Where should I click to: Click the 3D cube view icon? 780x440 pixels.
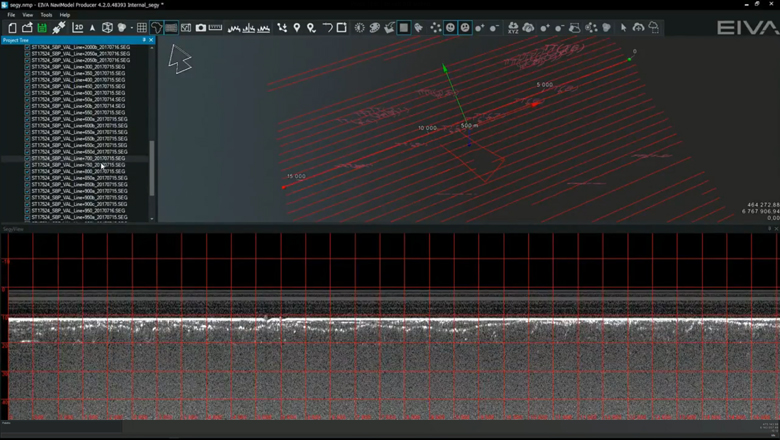(x=107, y=28)
